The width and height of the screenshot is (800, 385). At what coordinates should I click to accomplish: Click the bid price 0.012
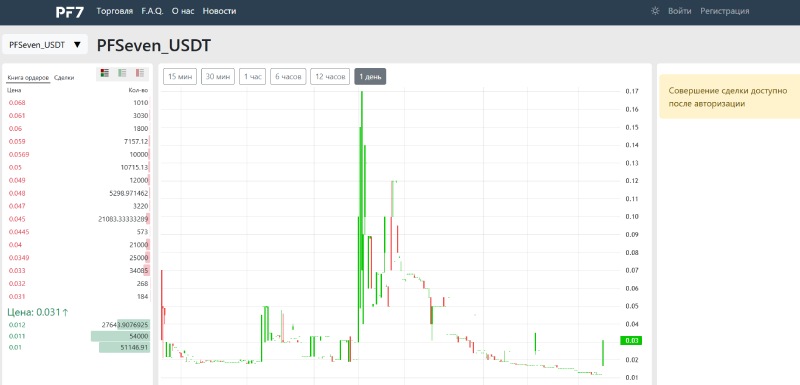click(17, 325)
